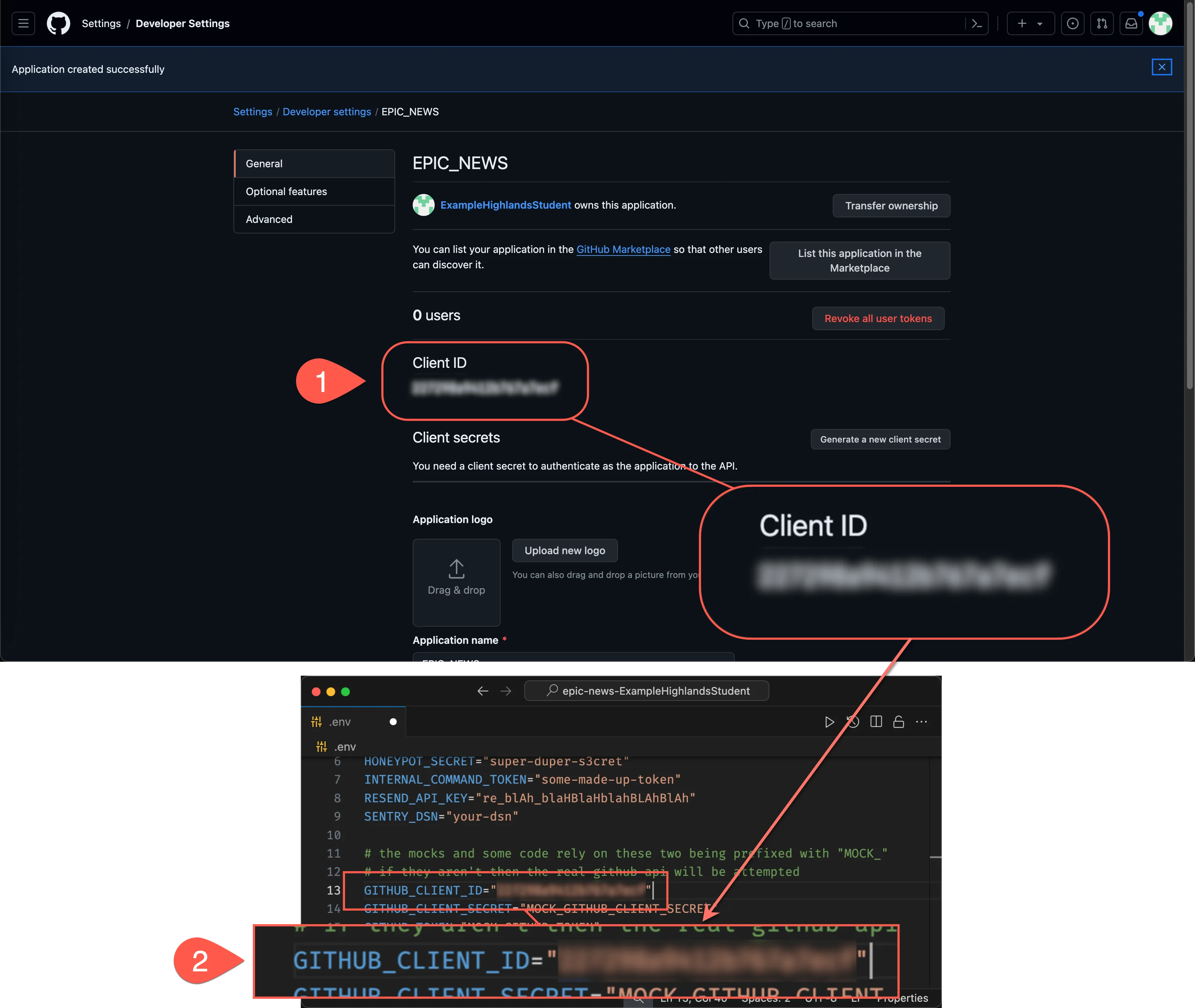Go forward with VS Code right arrow

[506, 691]
